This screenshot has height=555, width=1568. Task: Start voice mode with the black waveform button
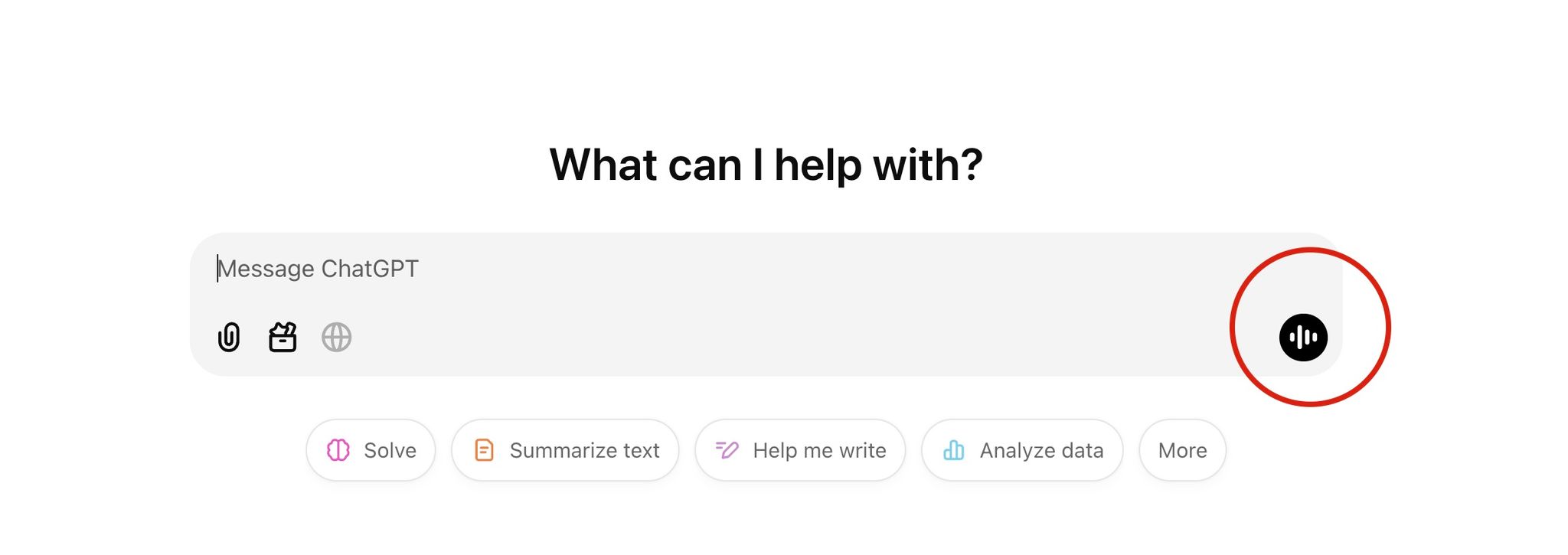(1303, 337)
